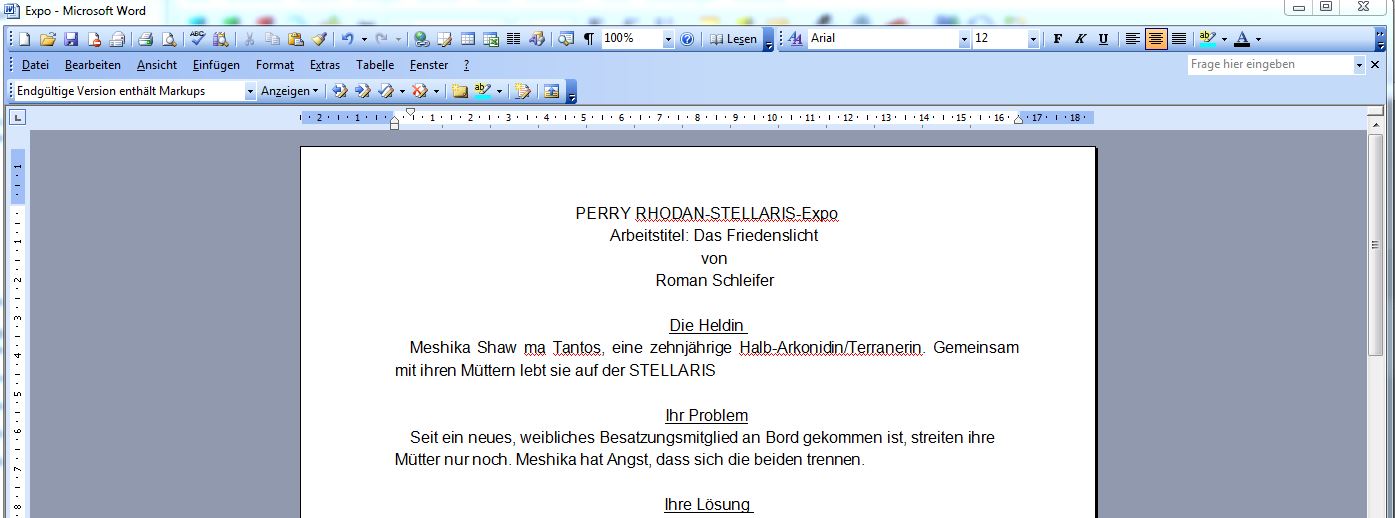This screenshot has height=518, width=1395.
Task: Run spelling and grammar check
Action: 197,39
